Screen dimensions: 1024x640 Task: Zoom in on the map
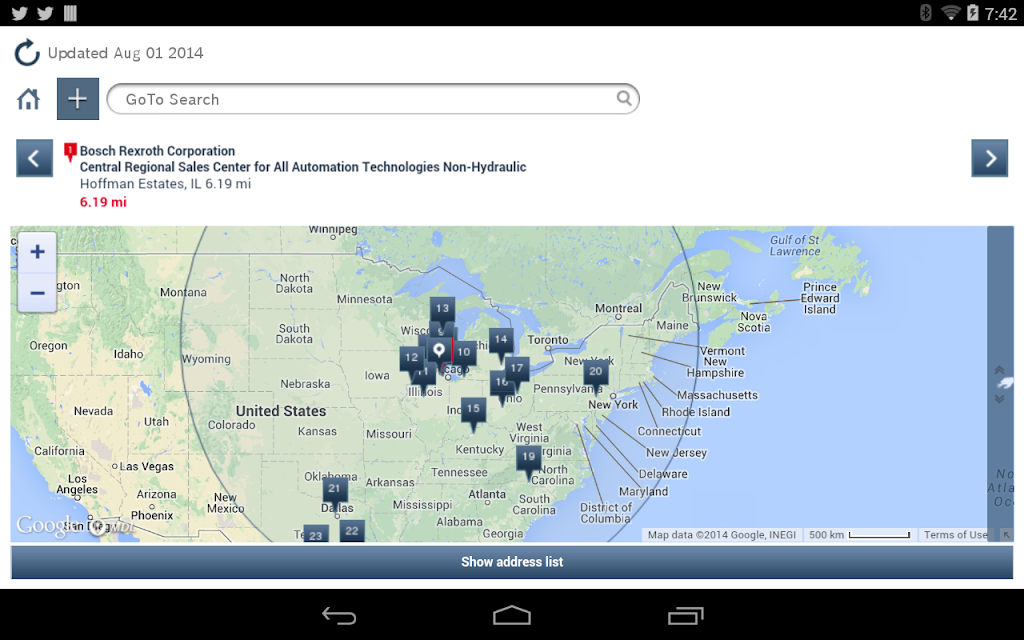[37, 252]
